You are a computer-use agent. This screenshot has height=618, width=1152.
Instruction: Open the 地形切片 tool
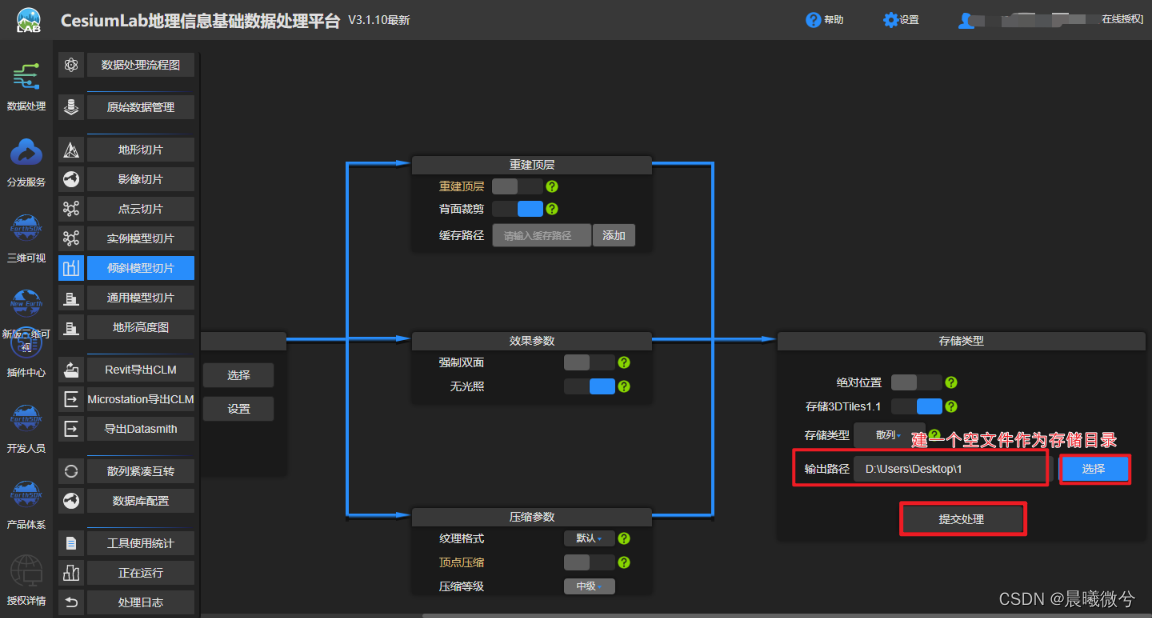(140, 149)
